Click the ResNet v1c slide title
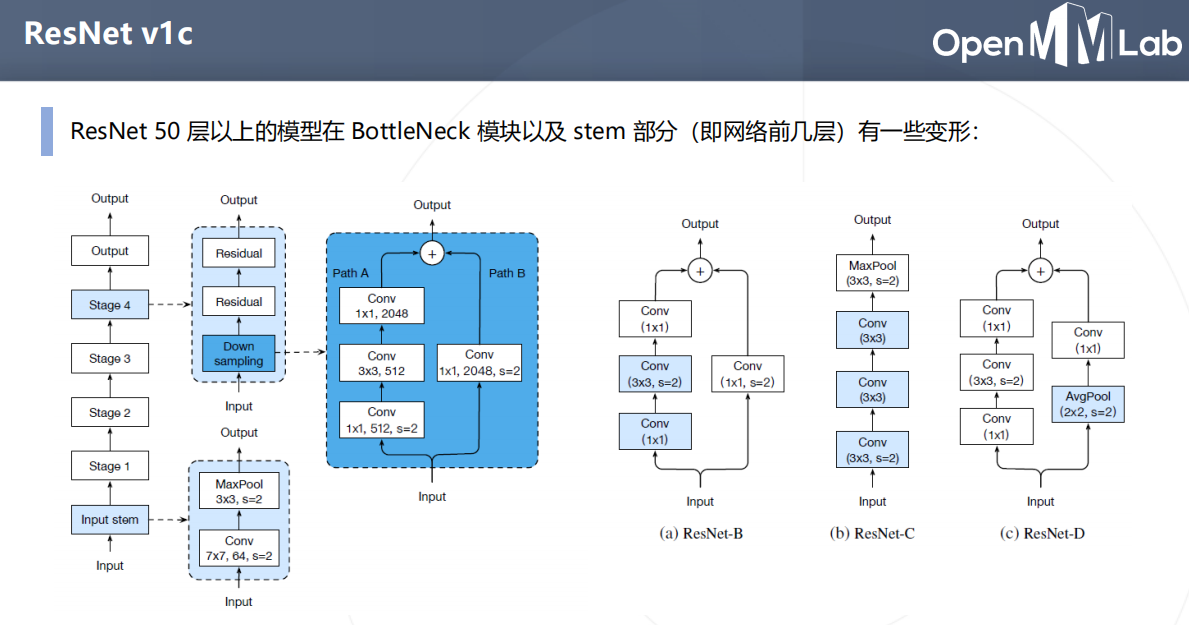Viewport: 1189px width, 625px height. click(108, 33)
